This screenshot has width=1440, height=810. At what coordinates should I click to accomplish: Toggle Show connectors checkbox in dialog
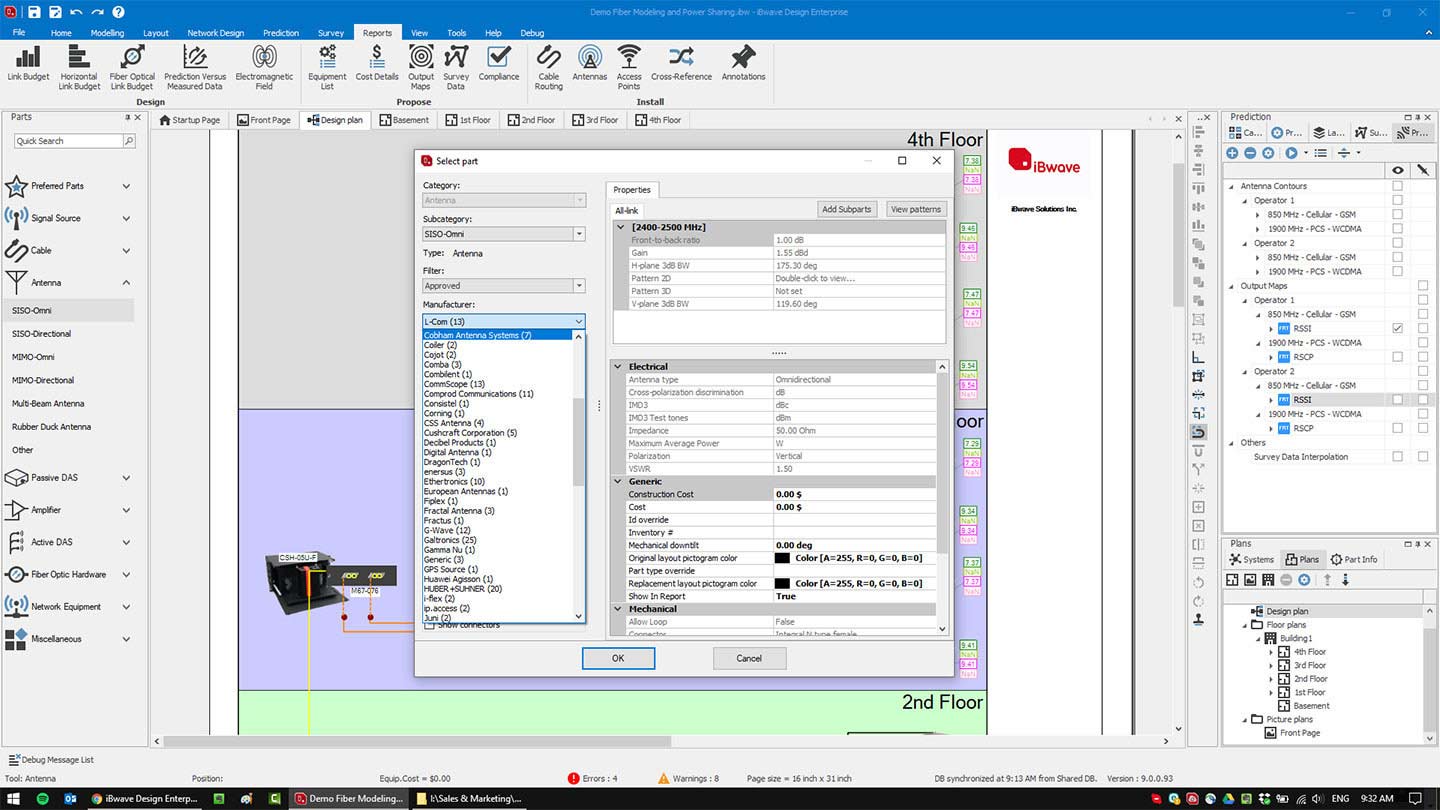point(430,625)
